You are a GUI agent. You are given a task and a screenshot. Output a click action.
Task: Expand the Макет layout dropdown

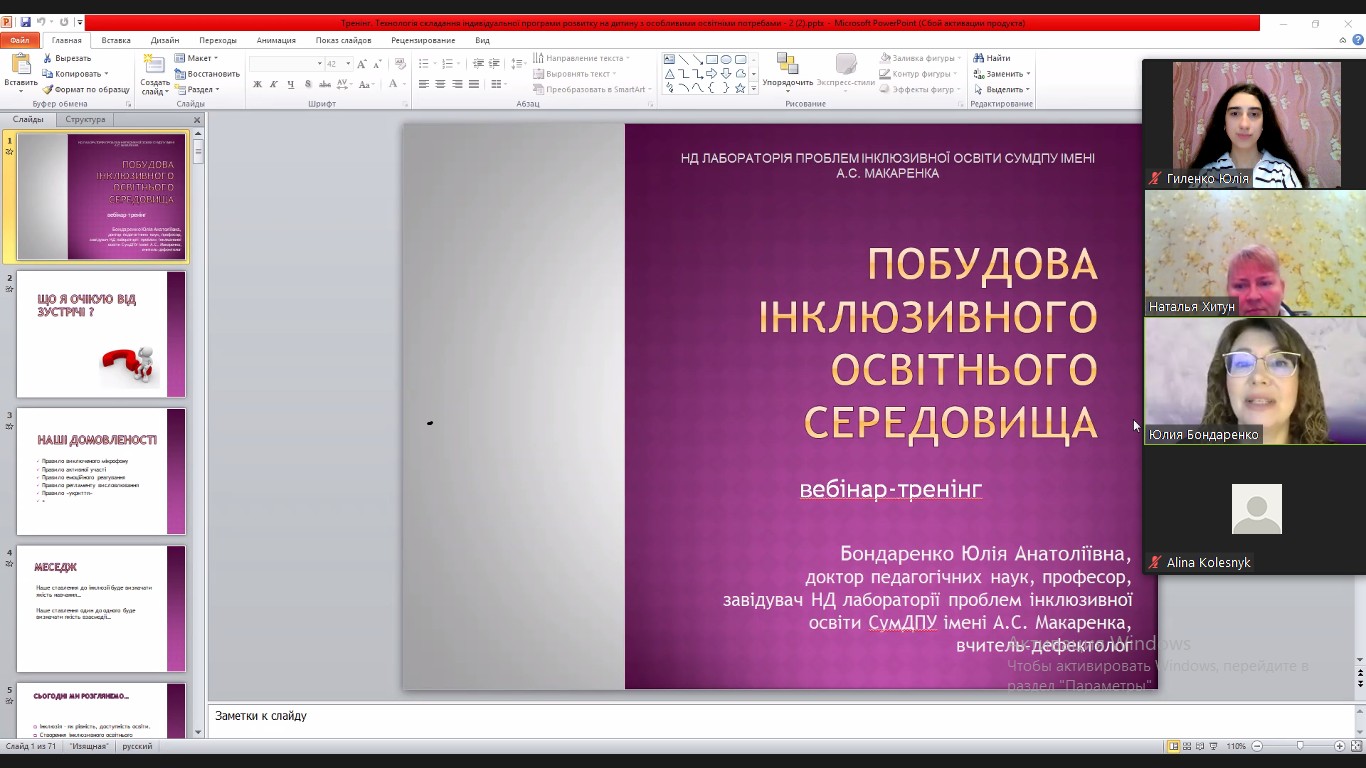point(199,58)
